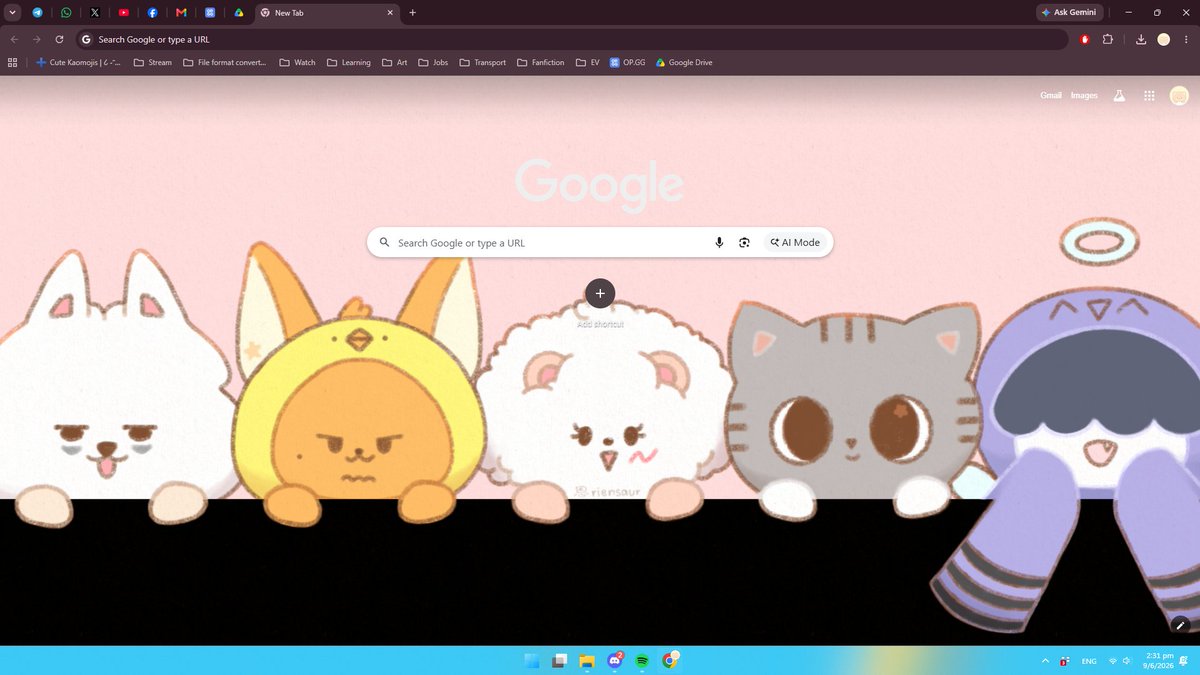Switch to the pinned Gmail tab
Viewport: 1200px width, 675px height.
tap(181, 13)
